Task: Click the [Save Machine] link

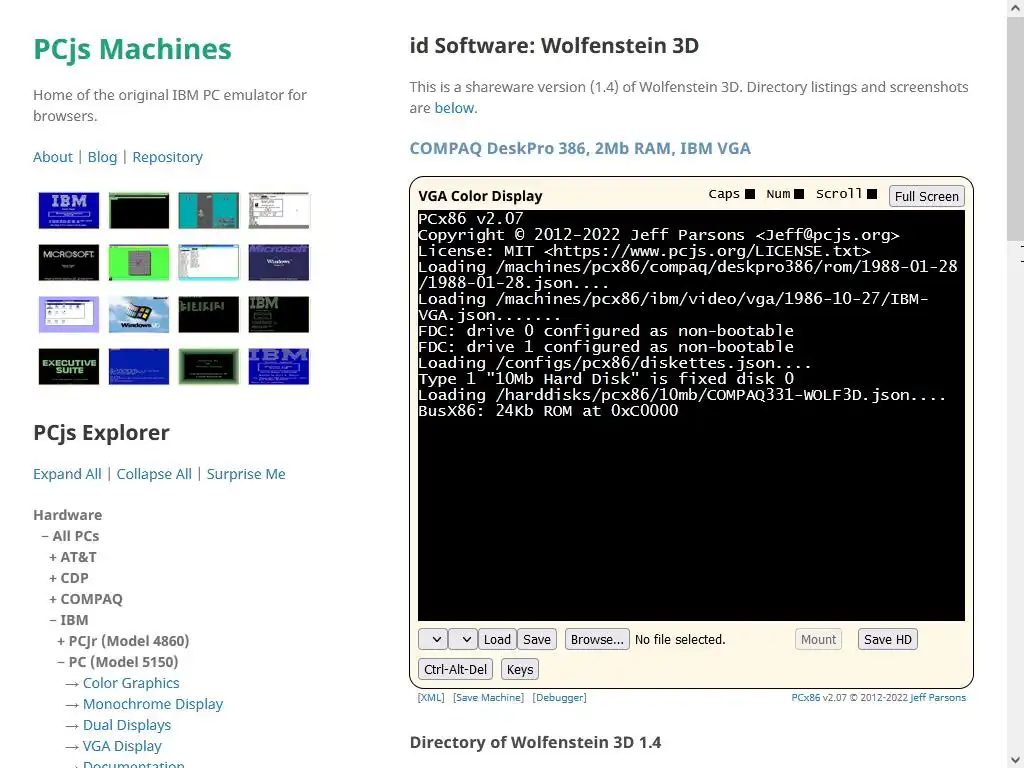Action: [488, 697]
